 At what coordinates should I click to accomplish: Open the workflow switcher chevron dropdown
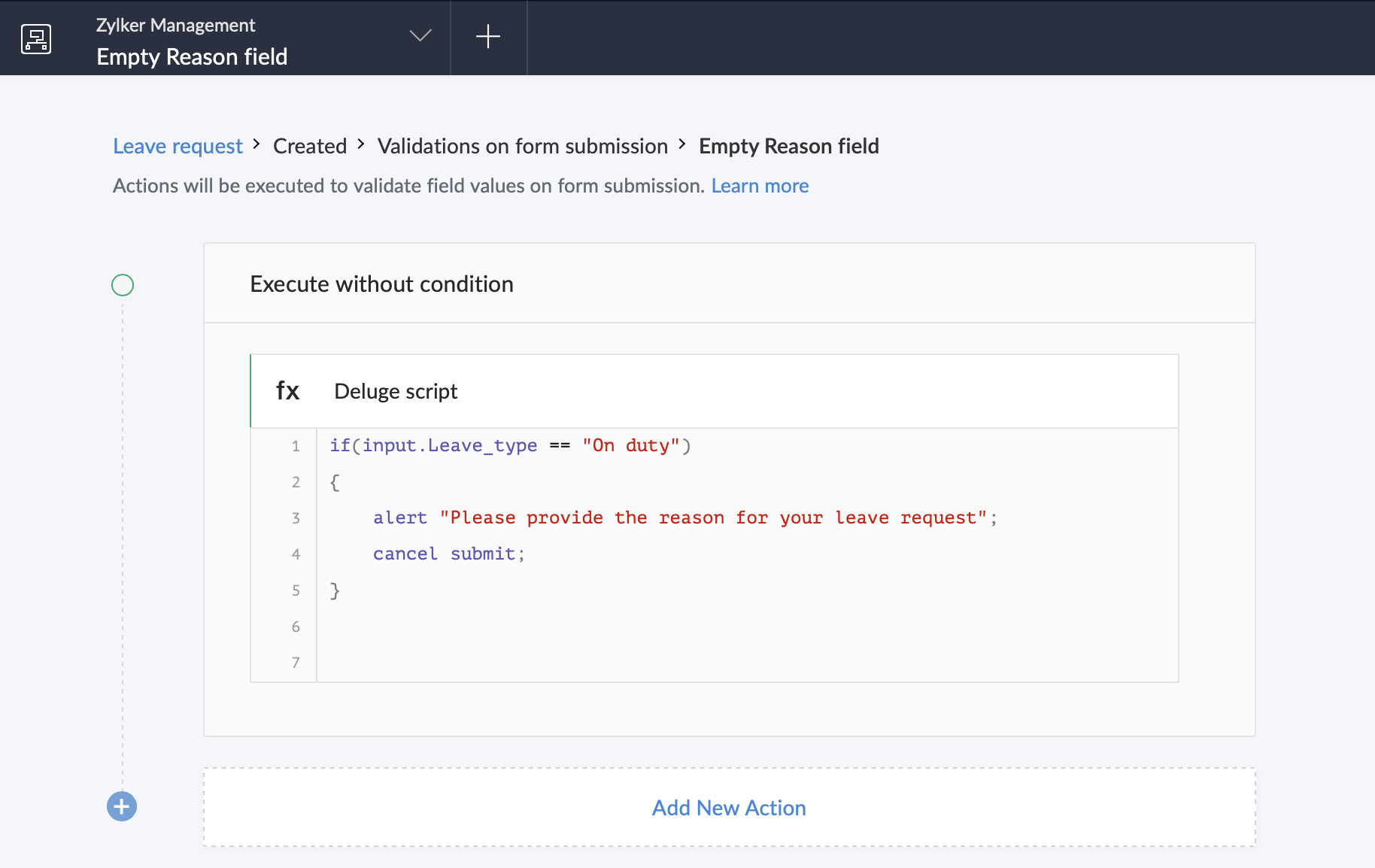(420, 36)
